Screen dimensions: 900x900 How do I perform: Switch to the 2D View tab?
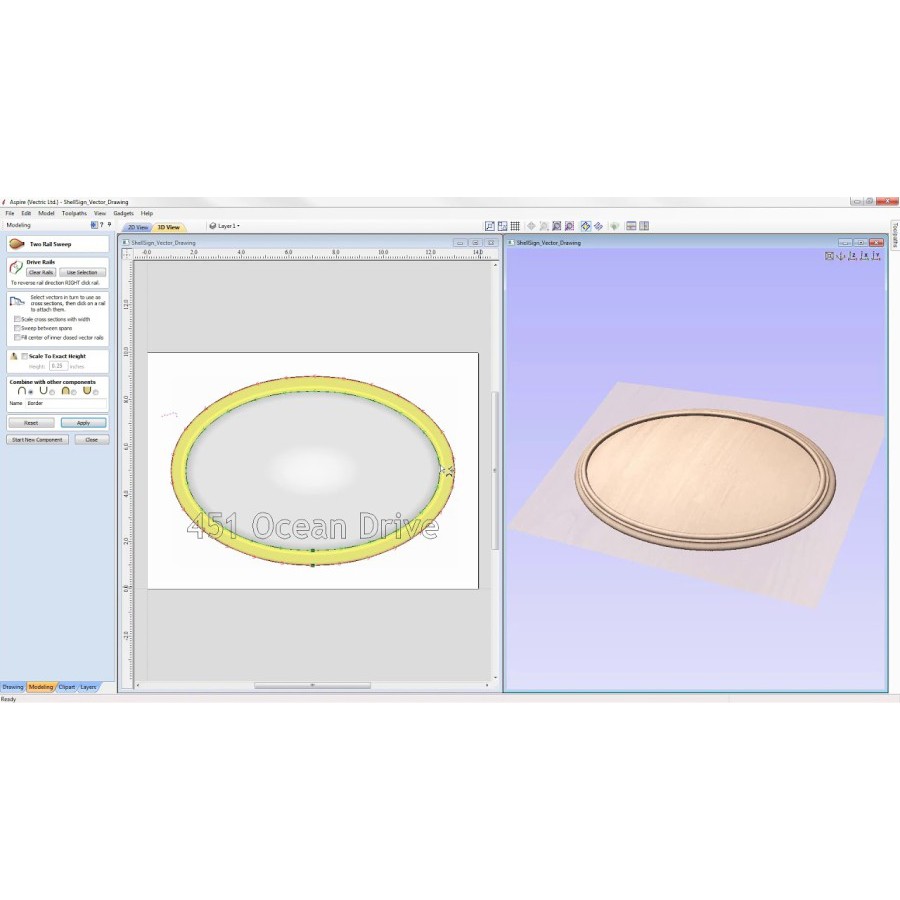(138, 227)
